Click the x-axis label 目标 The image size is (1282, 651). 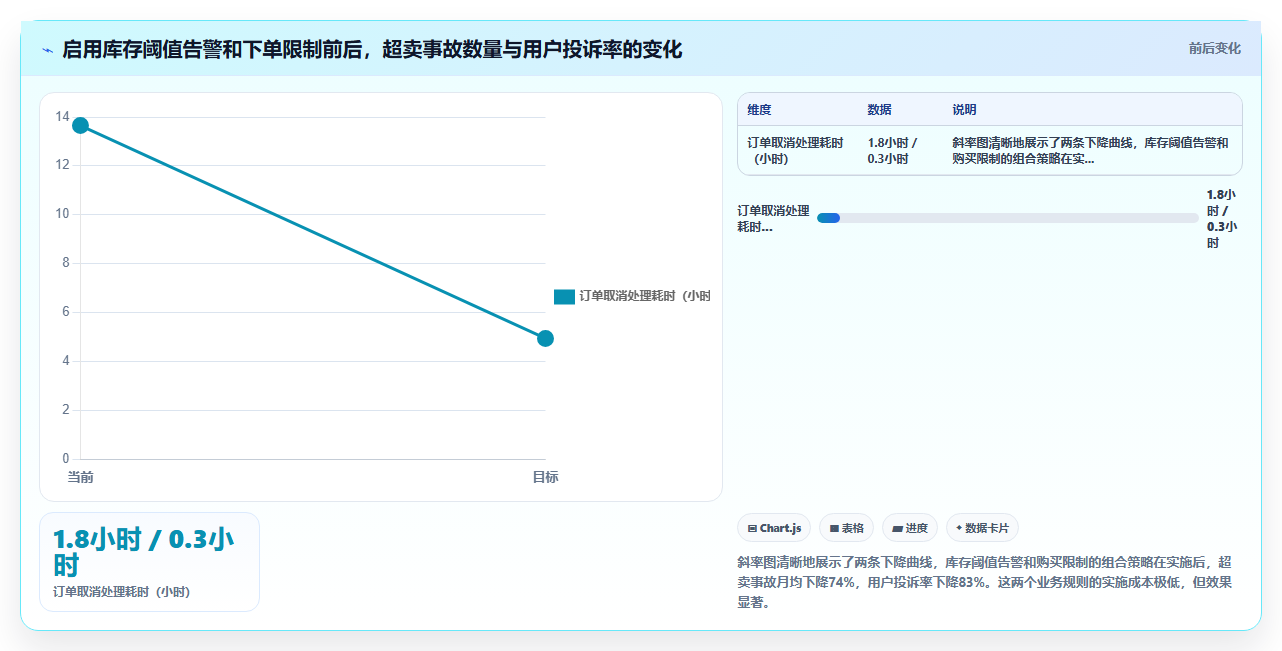pos(545,477)
